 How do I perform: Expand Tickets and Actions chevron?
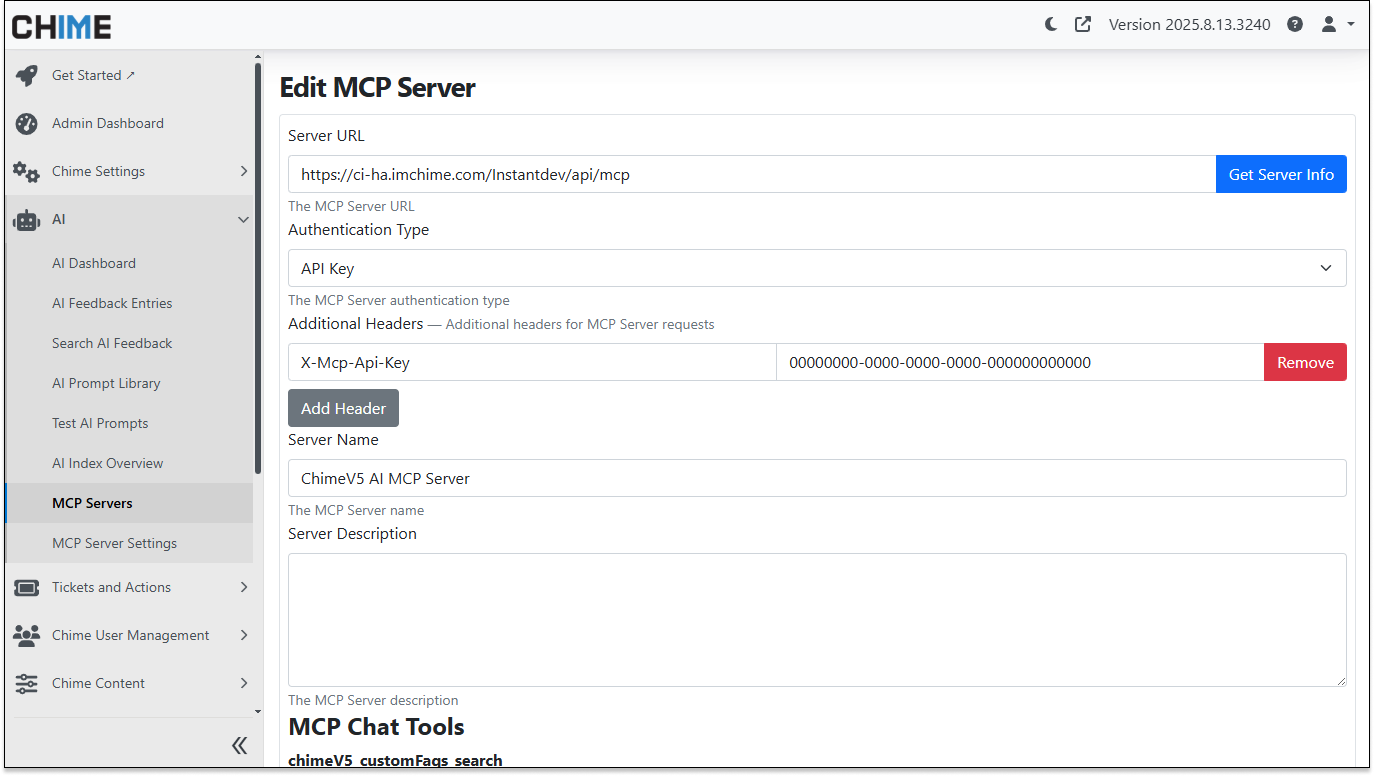pyautogui.click(x=243, y=587)
